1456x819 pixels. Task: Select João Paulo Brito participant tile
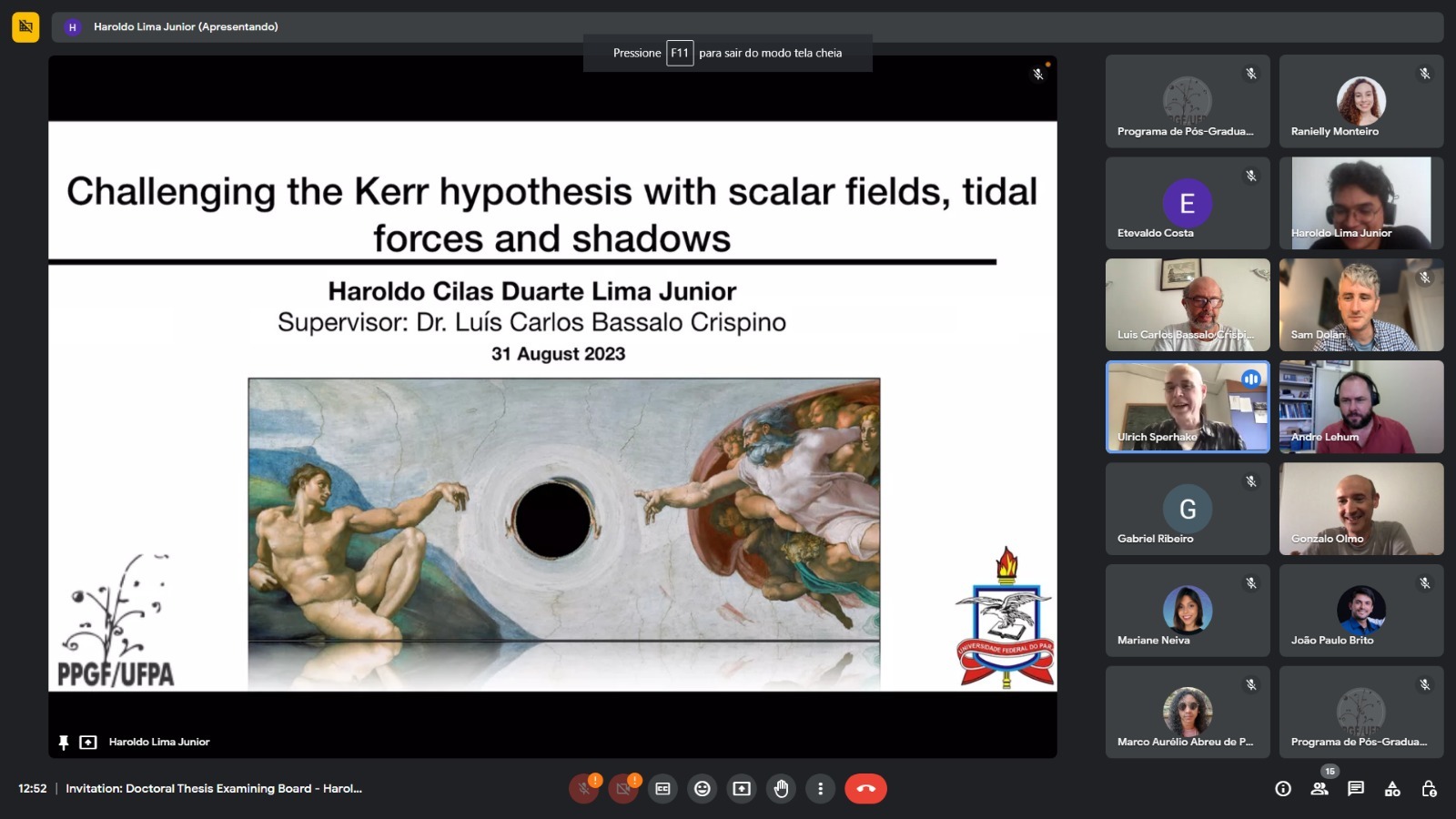click(x=1361, y=611)
